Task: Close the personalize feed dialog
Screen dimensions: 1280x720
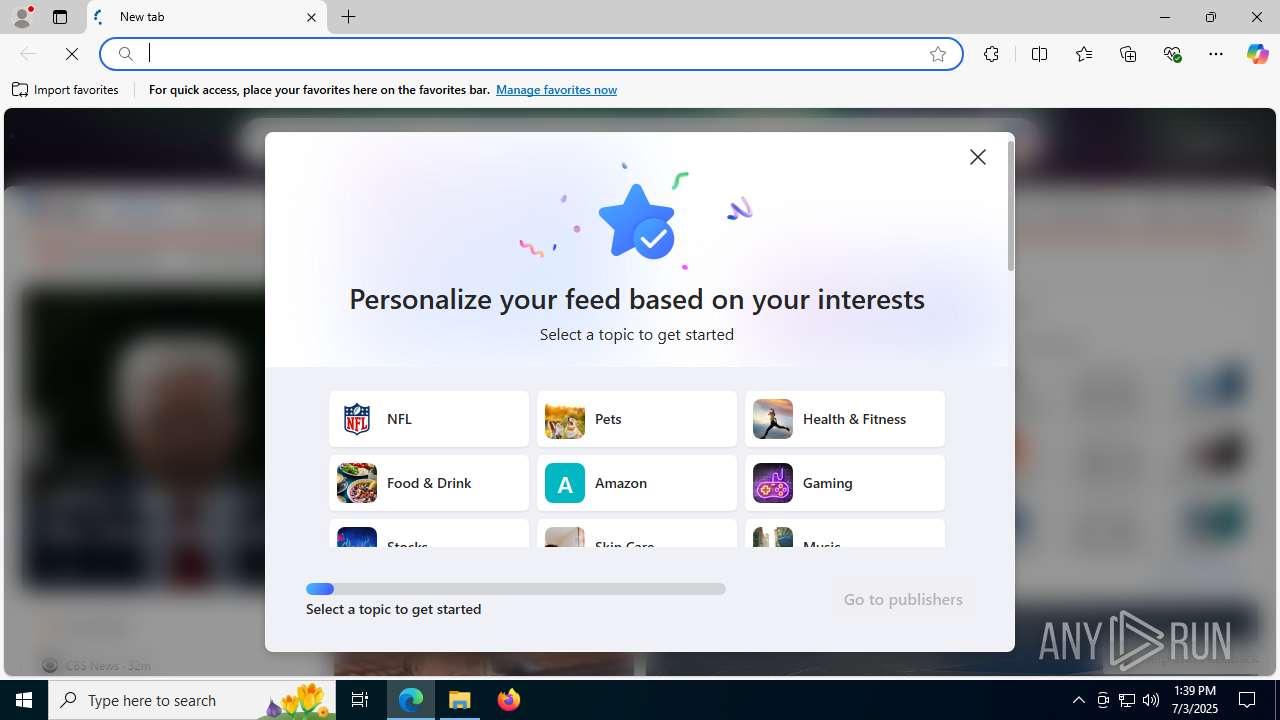Action: tap(977, 157)
